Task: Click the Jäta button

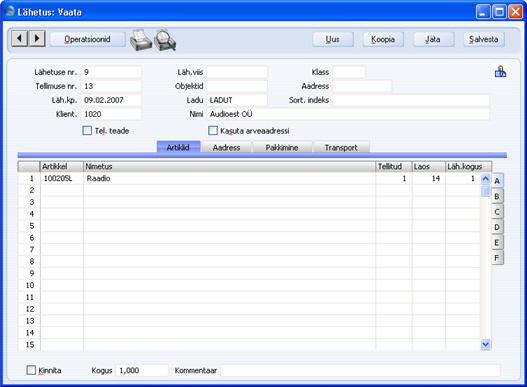Action: click(433, 39)
